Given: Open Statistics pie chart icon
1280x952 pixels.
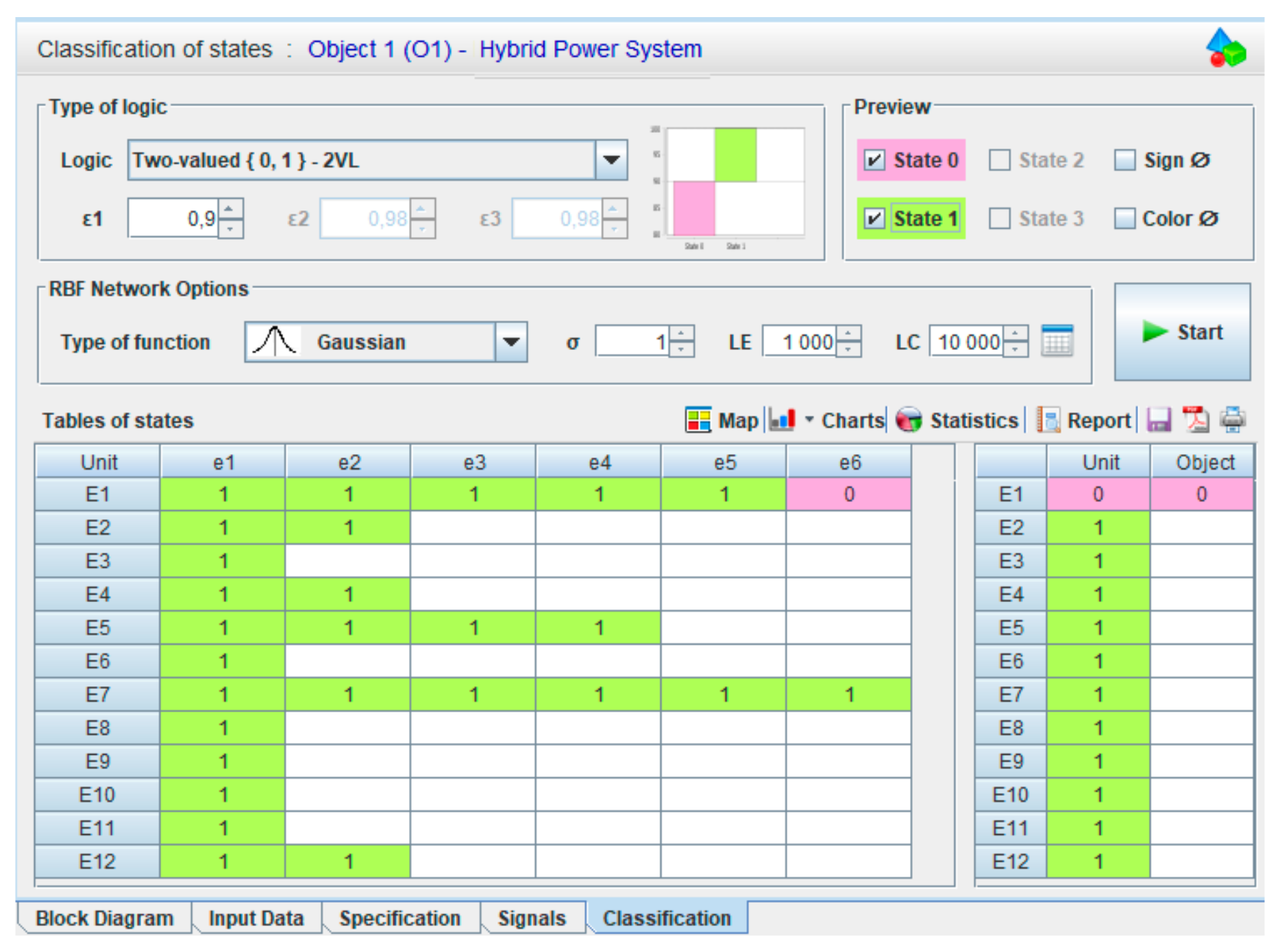Looking at the screenshot, I should point(909,419).
